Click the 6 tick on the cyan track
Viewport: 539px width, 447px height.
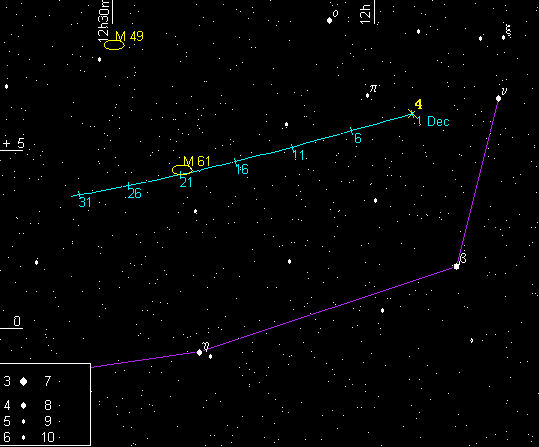click(351, 131)
